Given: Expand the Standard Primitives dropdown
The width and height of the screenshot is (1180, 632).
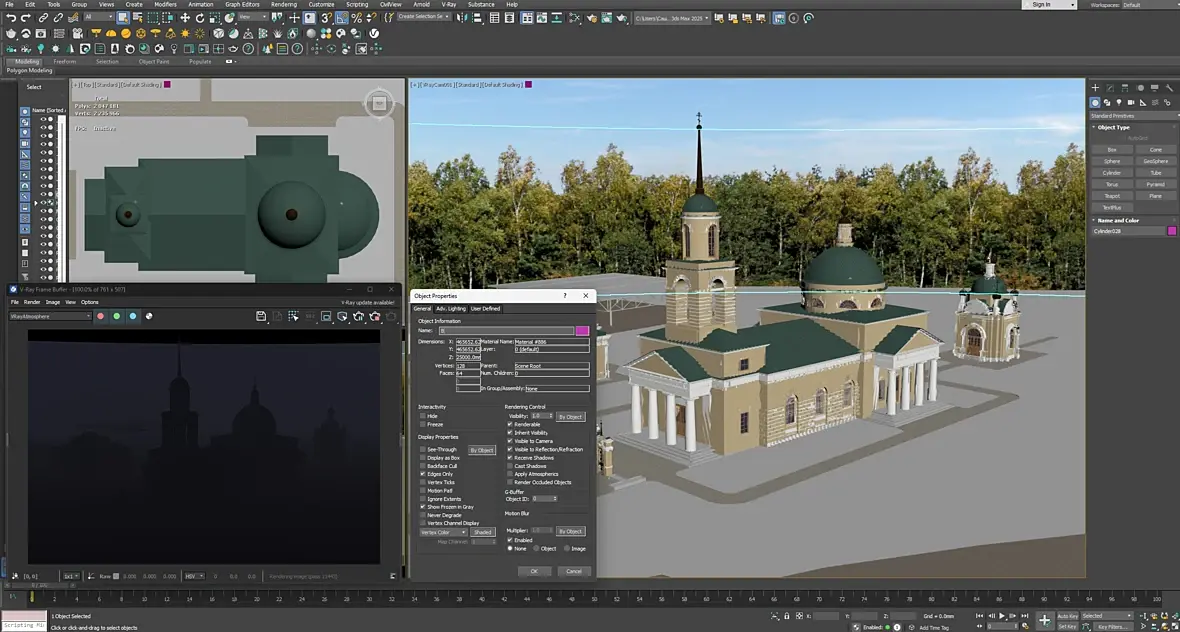Looking at the screenshot, I should [1132, 116].
